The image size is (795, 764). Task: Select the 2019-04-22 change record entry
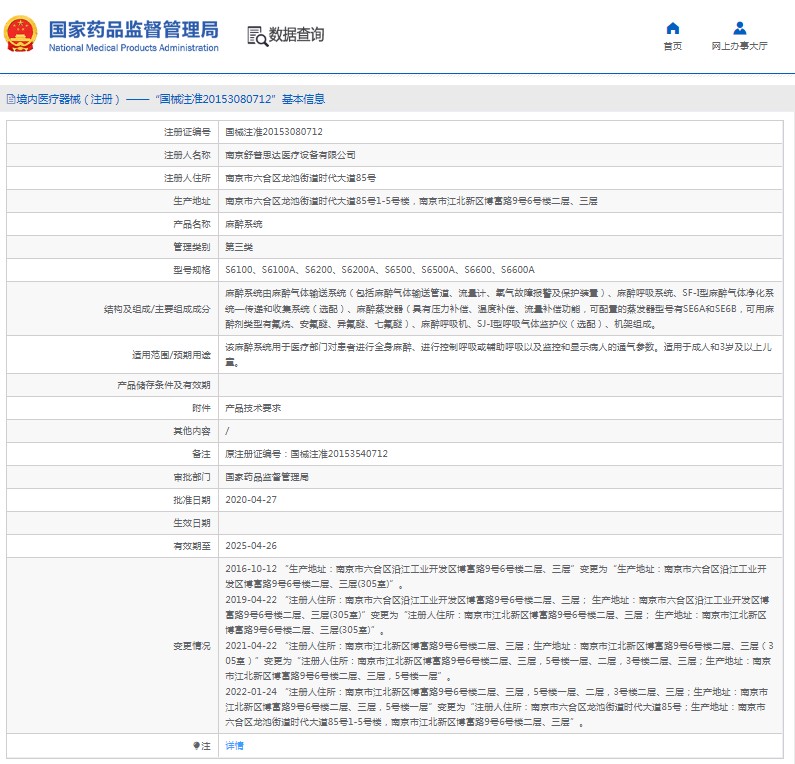click(497, 615)
